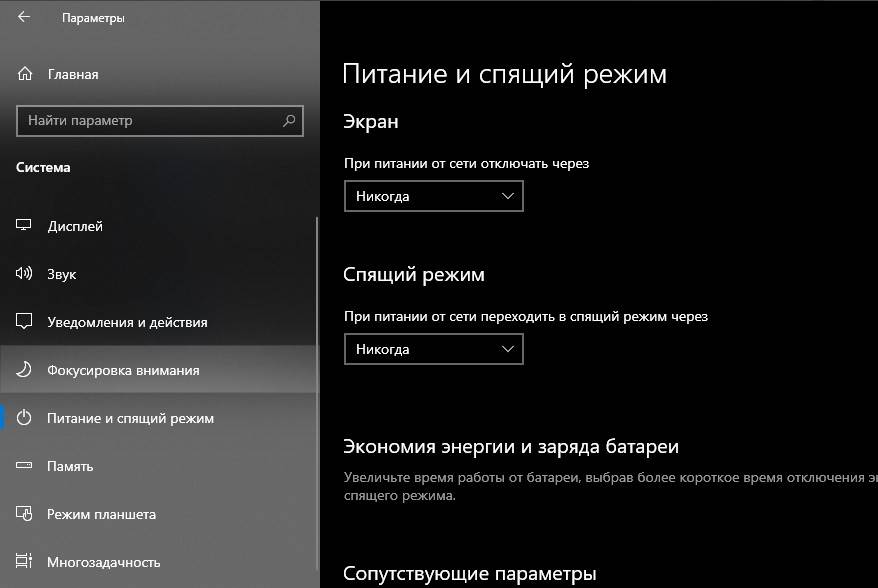Click the Power button icon in sidebar

[25, 418]
